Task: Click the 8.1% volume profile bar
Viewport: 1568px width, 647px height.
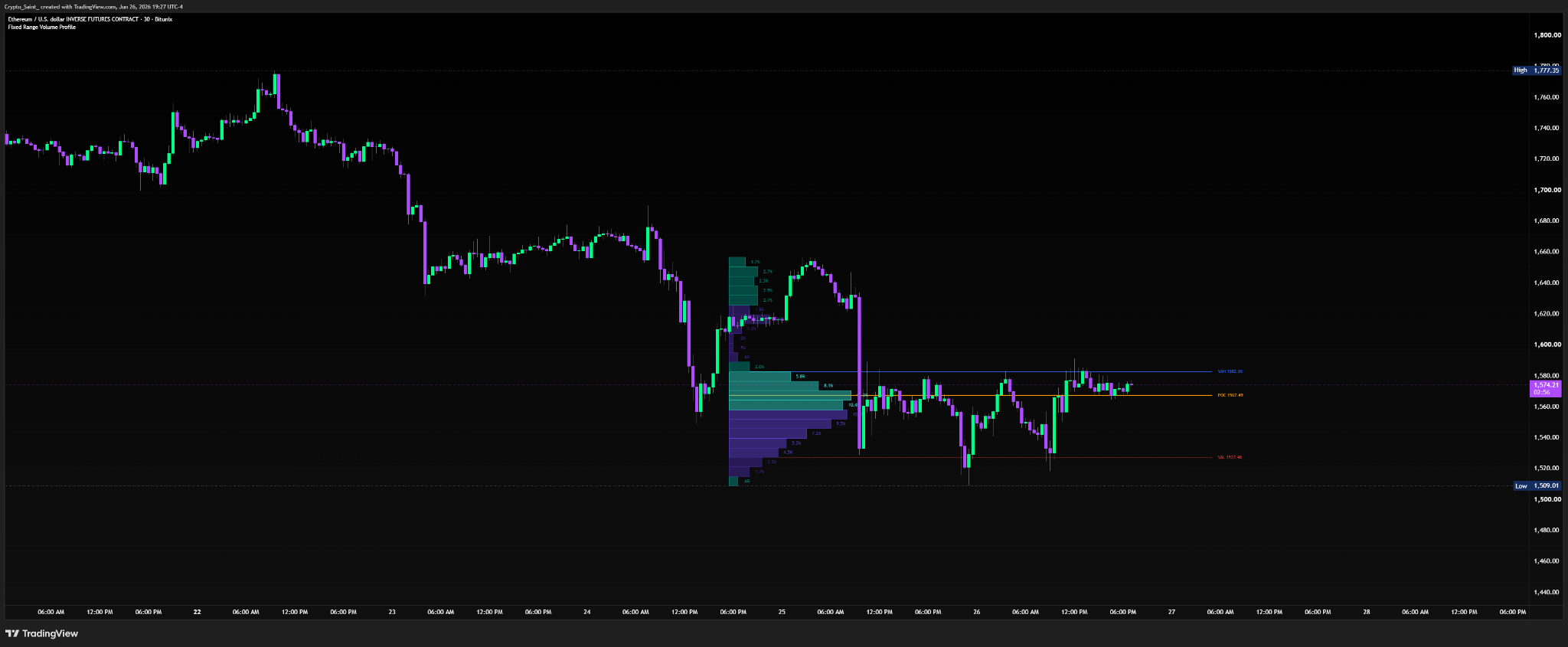Action: click(x=773, y=386)
